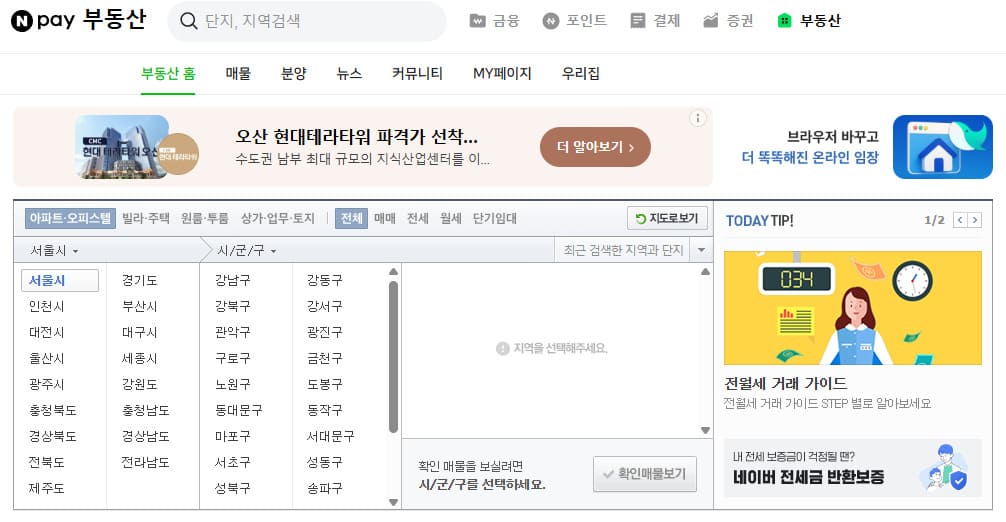The height and width of the screenshot is (522, 1006).
Task: Open 네이버 전세금 반환보증 banner
Action: (x=853, y=468)
